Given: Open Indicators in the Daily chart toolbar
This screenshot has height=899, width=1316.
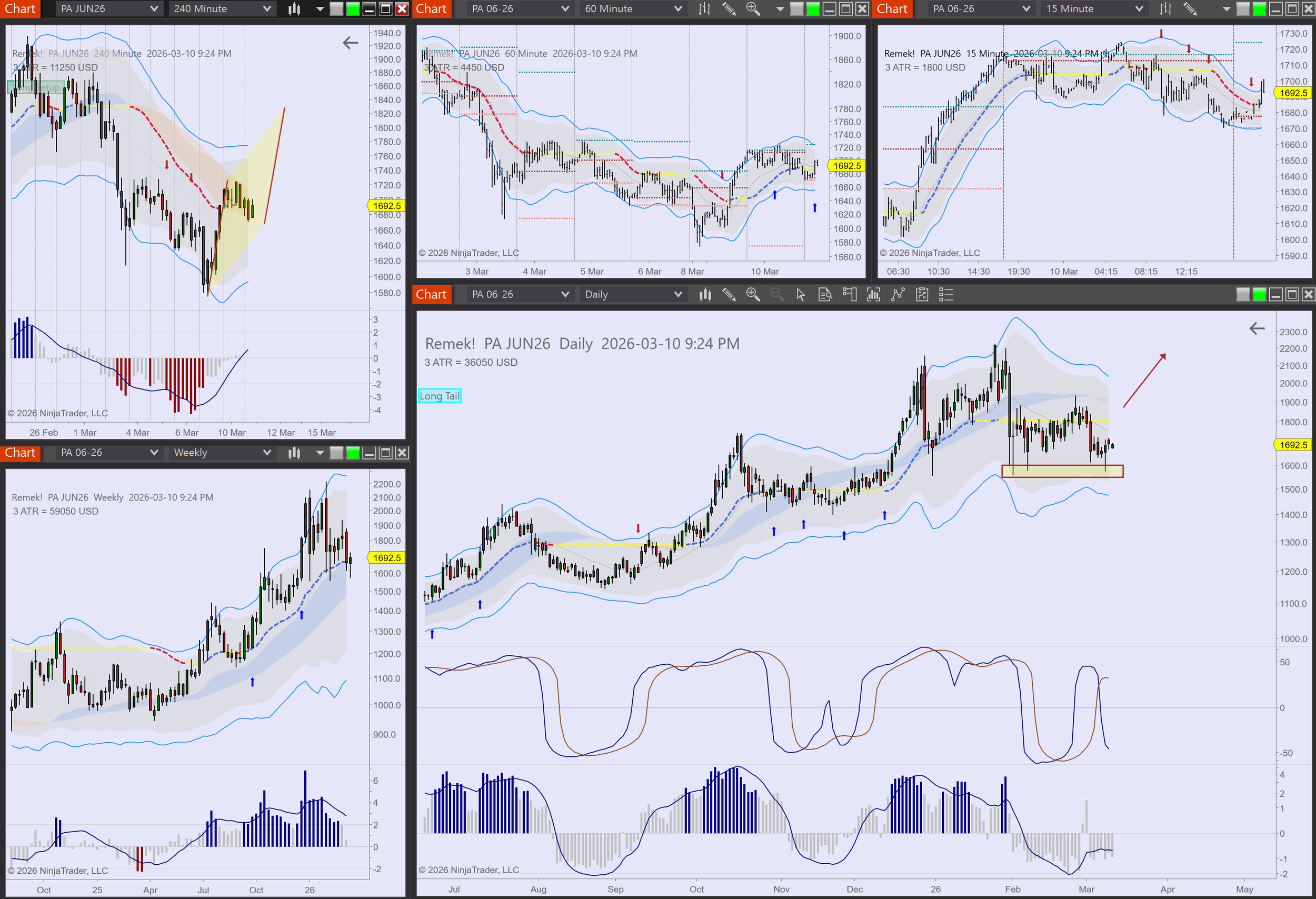Looking at the screenshot, I should 898,294.
